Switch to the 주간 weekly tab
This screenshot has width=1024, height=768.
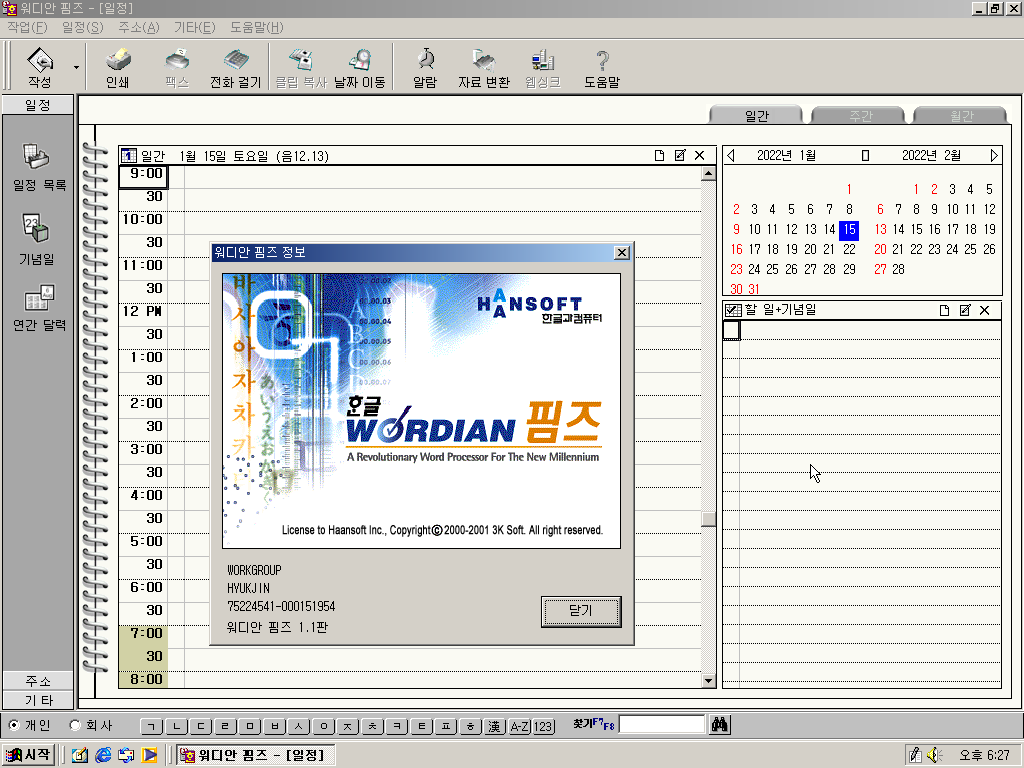click(x=859, y=116)
